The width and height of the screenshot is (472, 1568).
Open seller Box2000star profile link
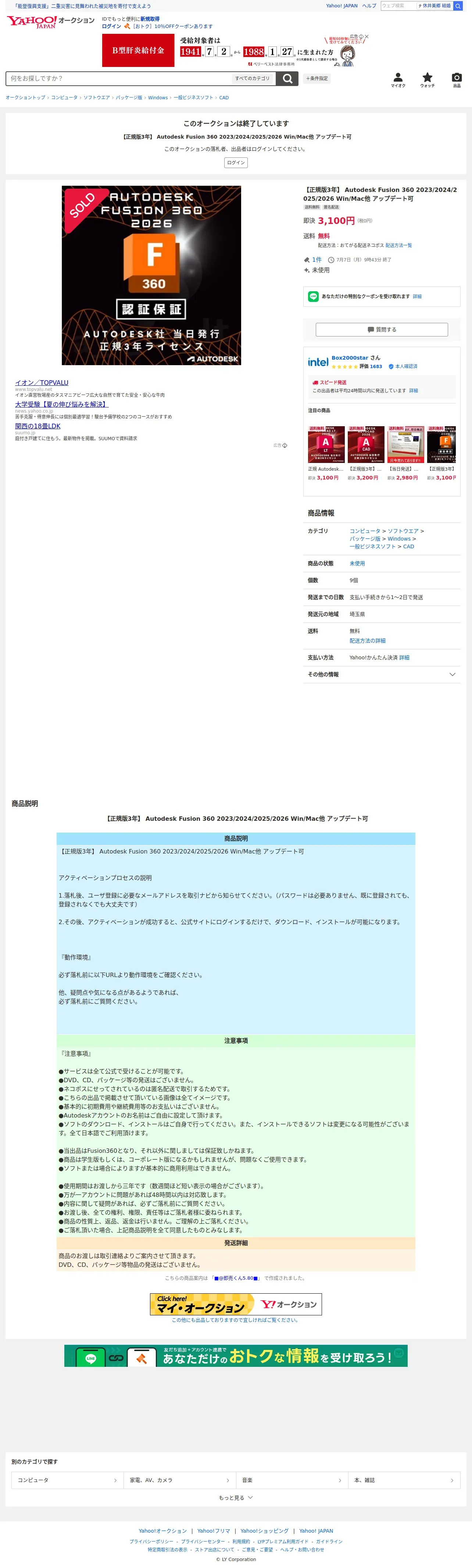point(350,358)
